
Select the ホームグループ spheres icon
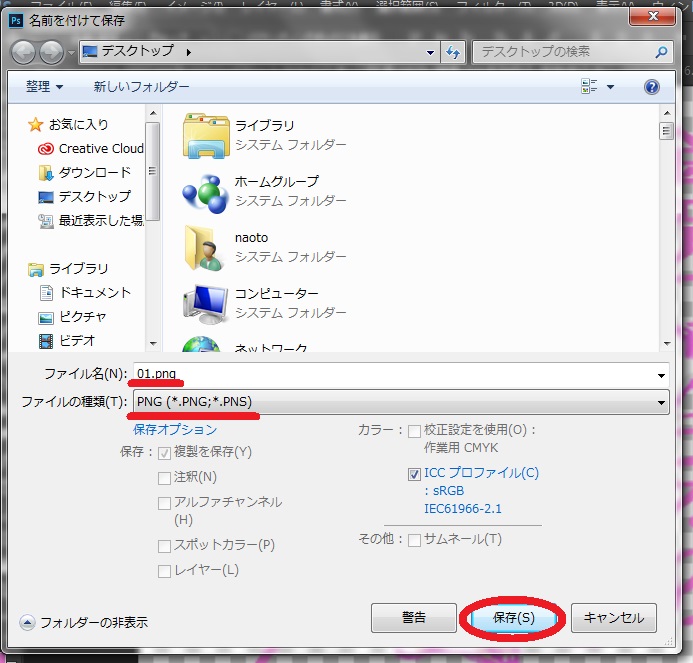coord(205,194)
